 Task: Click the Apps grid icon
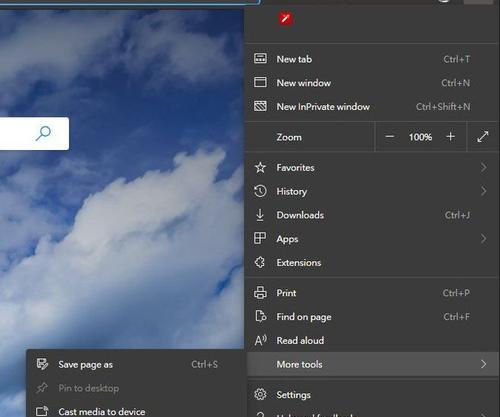pyautogui.click(x=260, y=238)
